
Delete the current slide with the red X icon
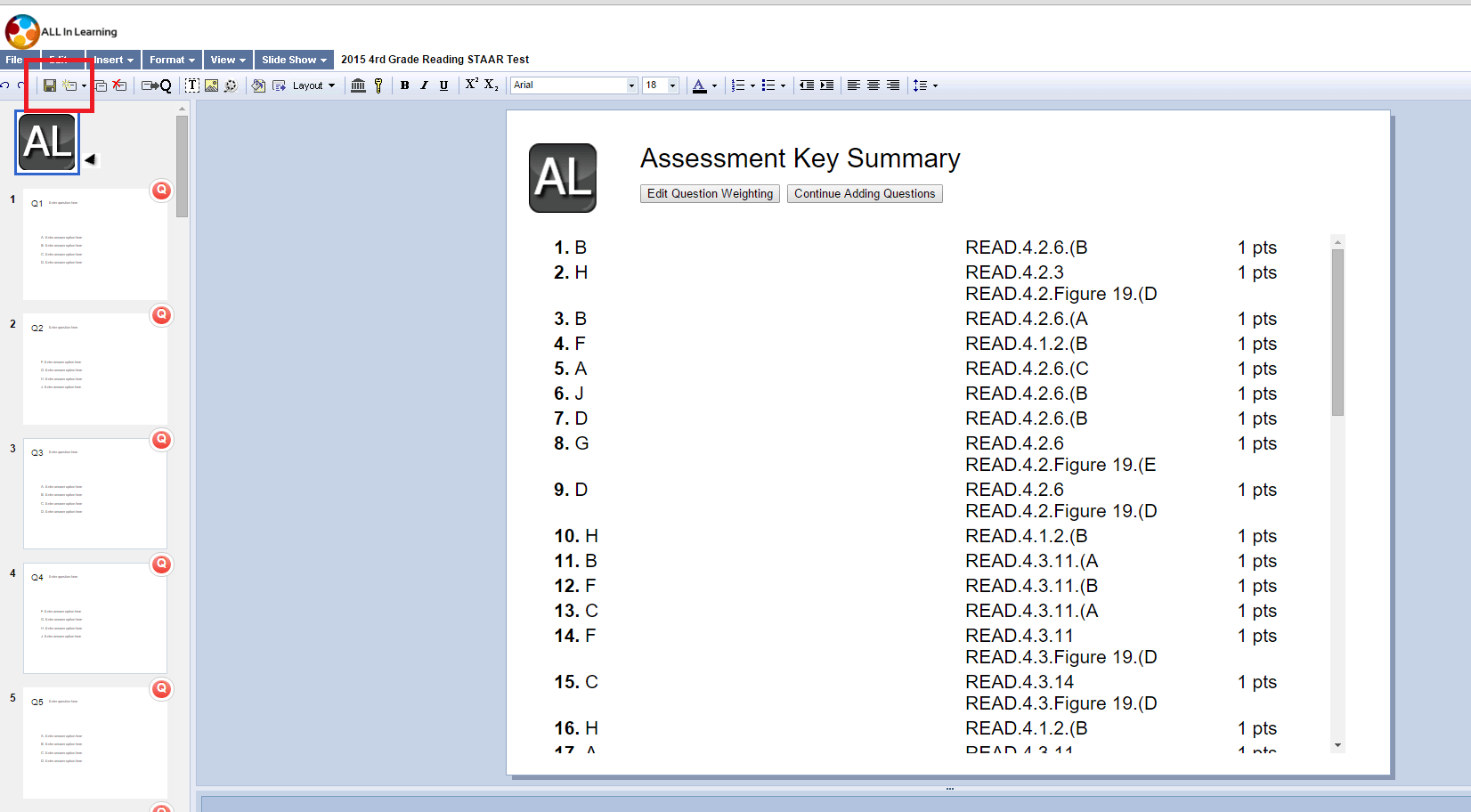[x=119, y=85]
